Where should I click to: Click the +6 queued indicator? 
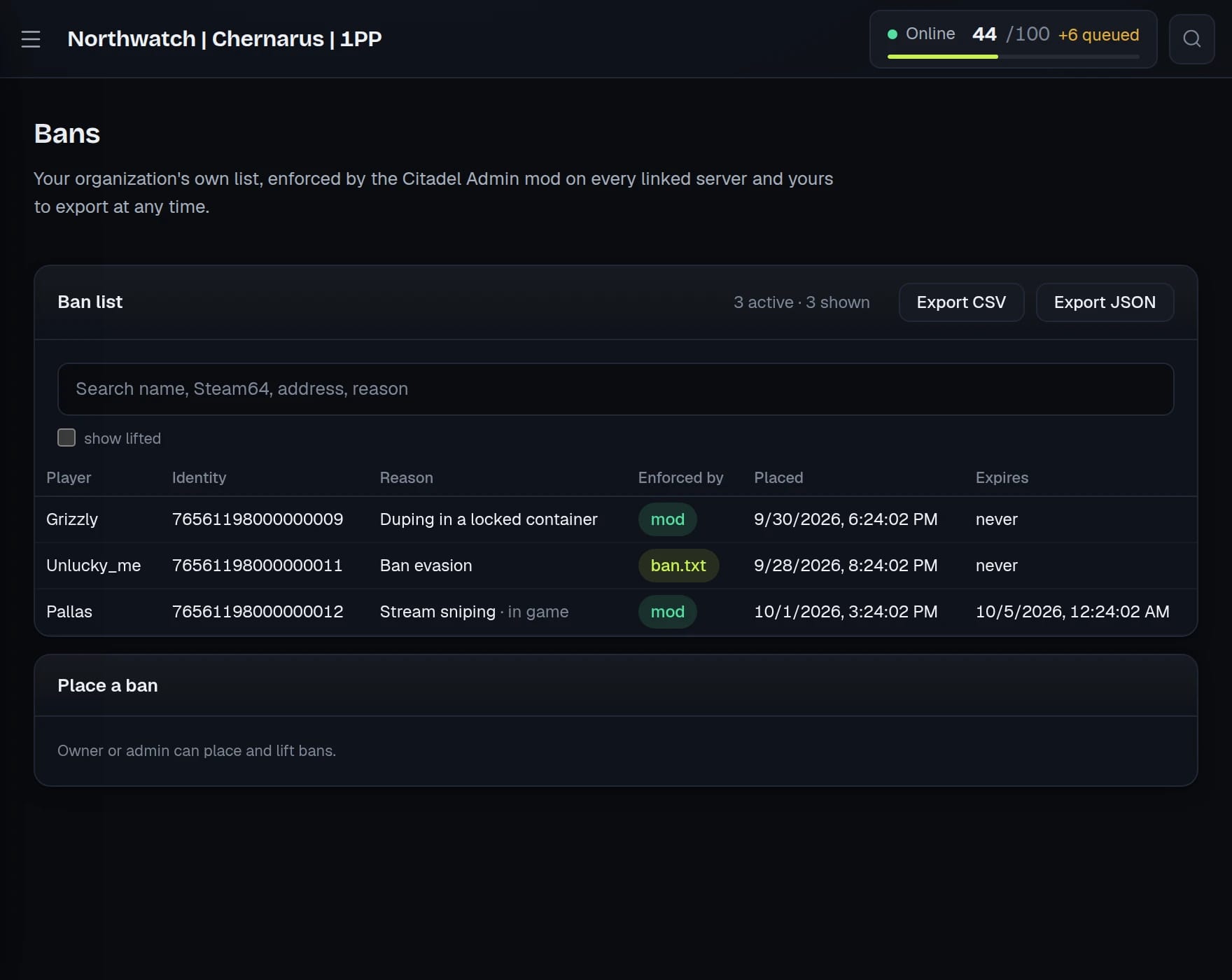pos(1098,35)
